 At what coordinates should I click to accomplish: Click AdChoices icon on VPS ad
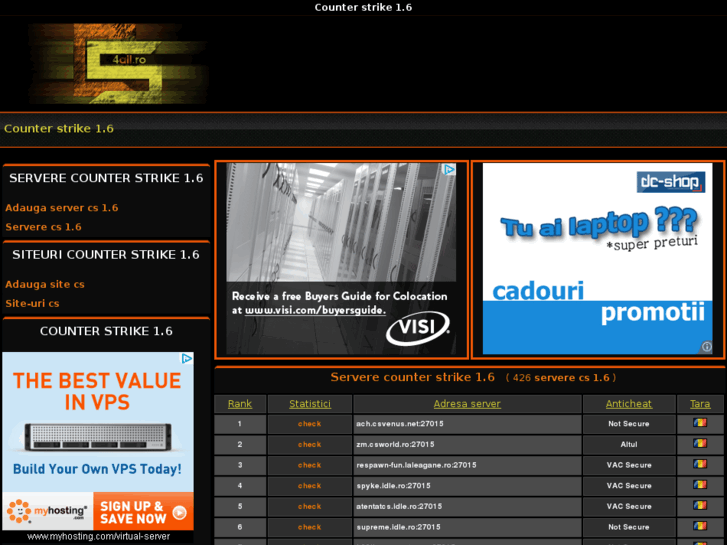point(187,358)
